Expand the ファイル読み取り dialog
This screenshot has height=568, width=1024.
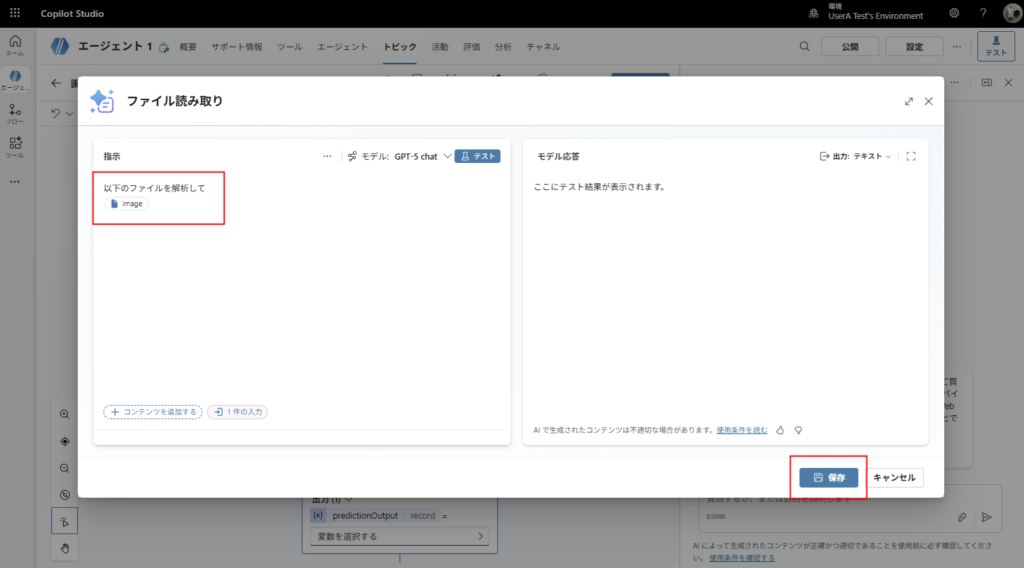pyautogui.click(x=908, y=101)
